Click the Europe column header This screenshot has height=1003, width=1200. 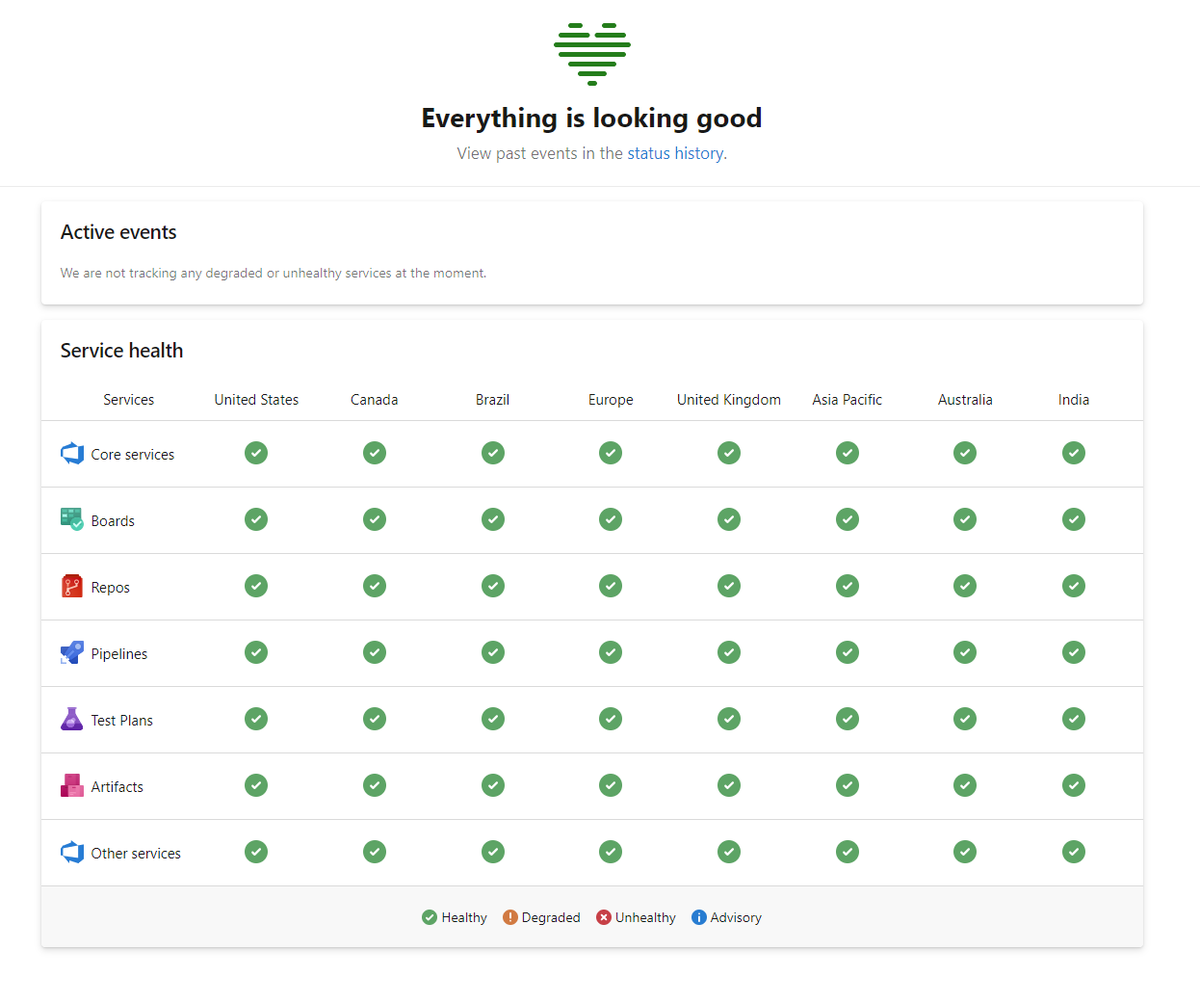(611, 400)
